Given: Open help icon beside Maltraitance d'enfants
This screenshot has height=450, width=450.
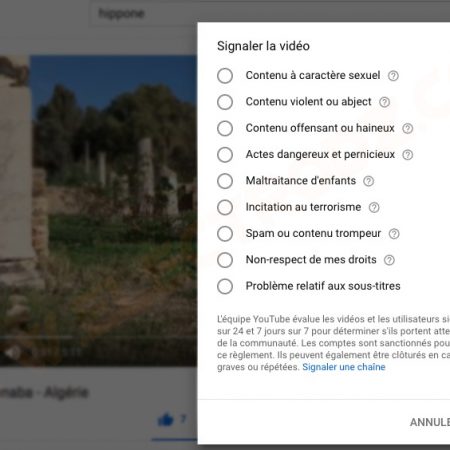Looking at the screenshot, I should click(369, 181).
